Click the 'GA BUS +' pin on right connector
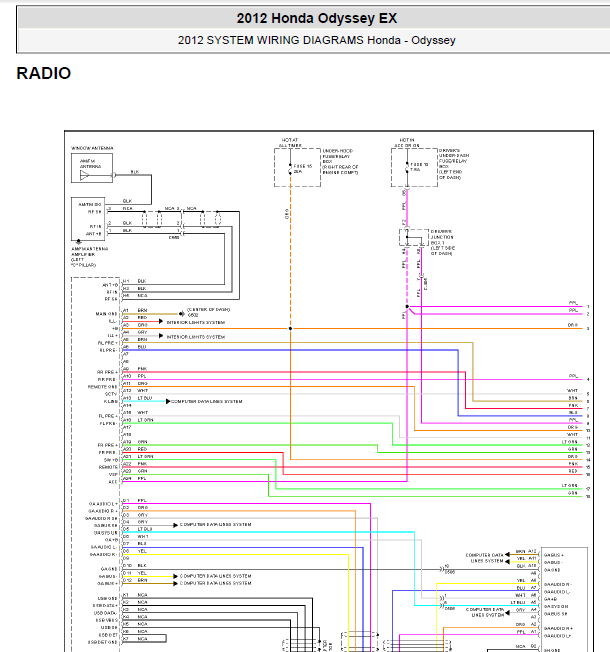Screen dimensions: 610x652 [x=554, y=555]
